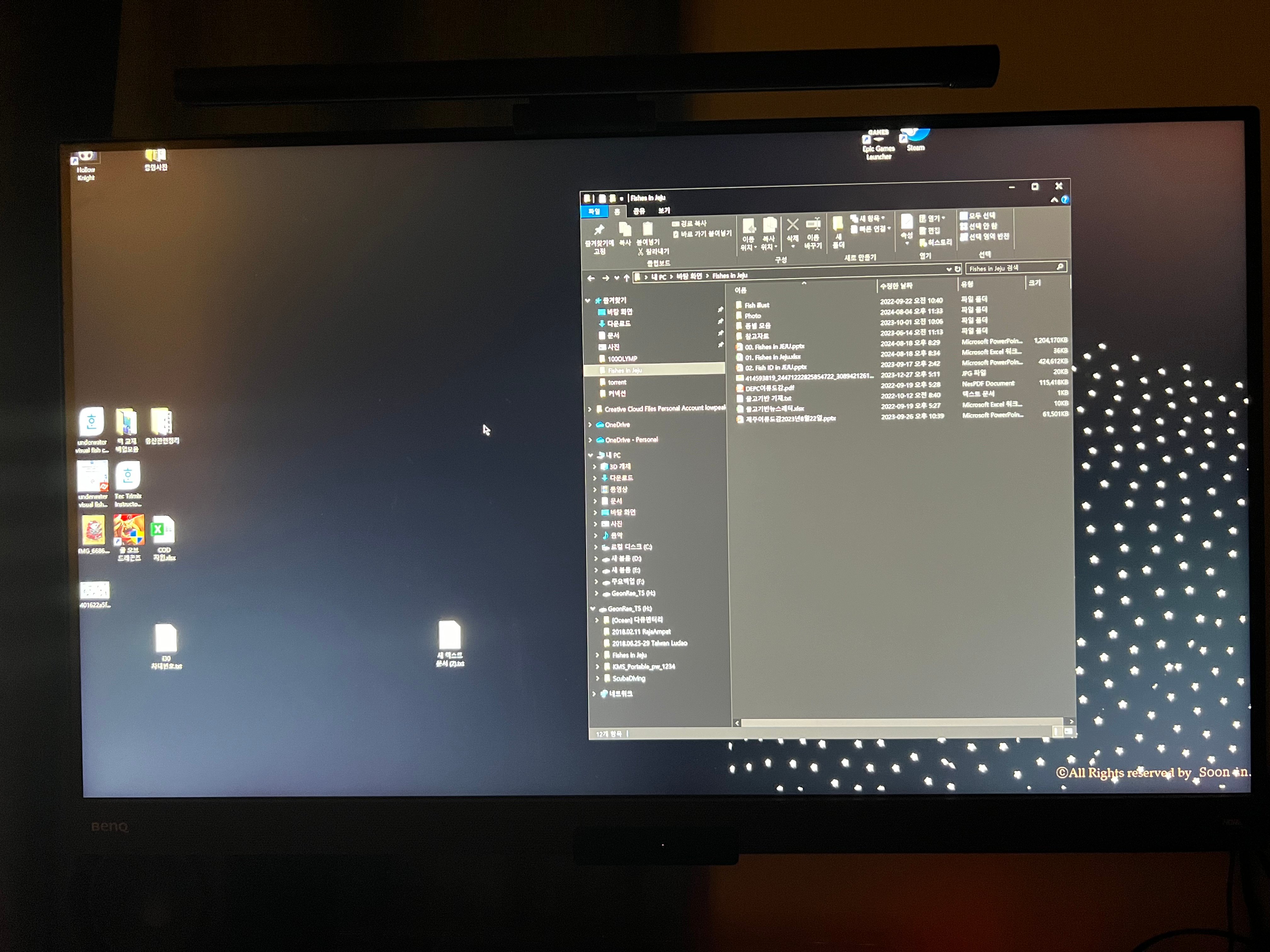Viewport: 1270px width, 952px height.
Task: Click the 붙여넣기 paste icon
Action: 648,229
